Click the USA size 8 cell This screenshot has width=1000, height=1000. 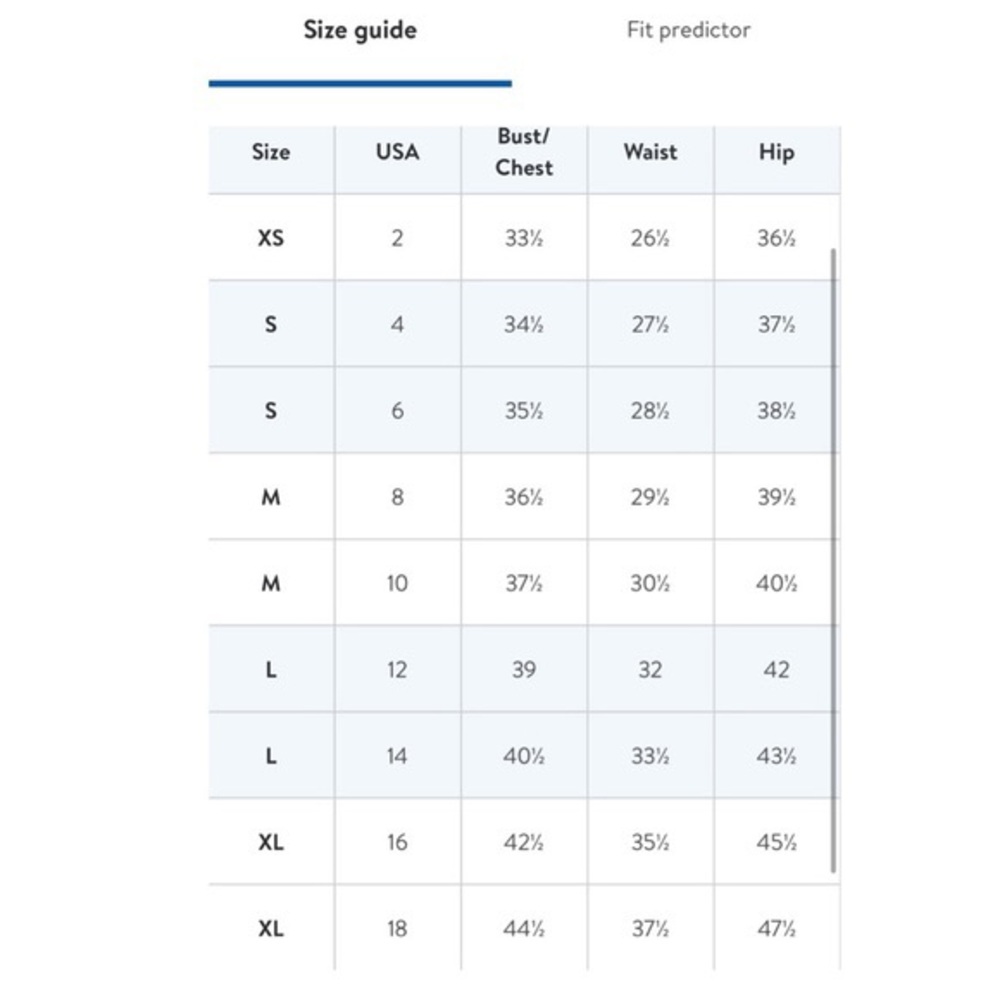(x=397, y=496)
